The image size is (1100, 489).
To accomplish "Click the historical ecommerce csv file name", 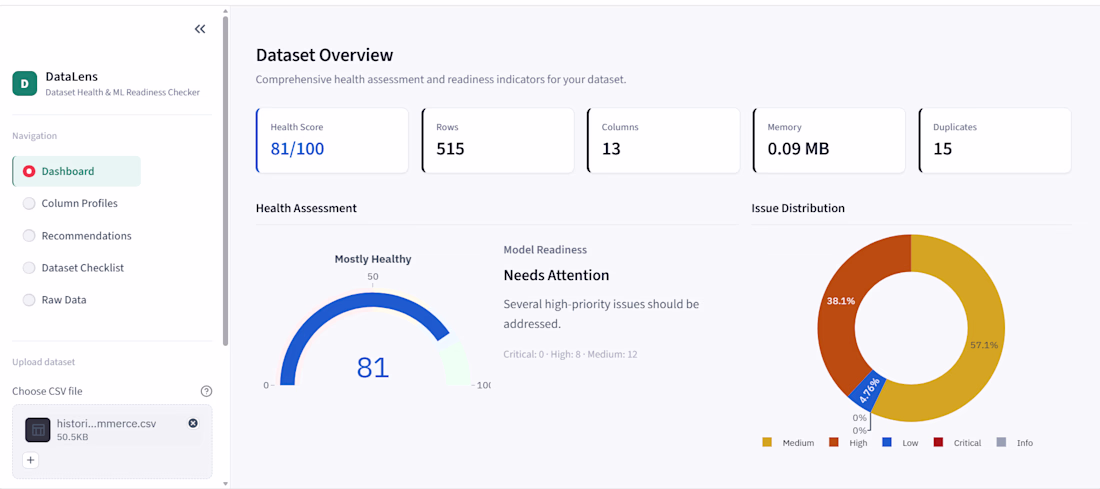I will click(x=106, y=424).
